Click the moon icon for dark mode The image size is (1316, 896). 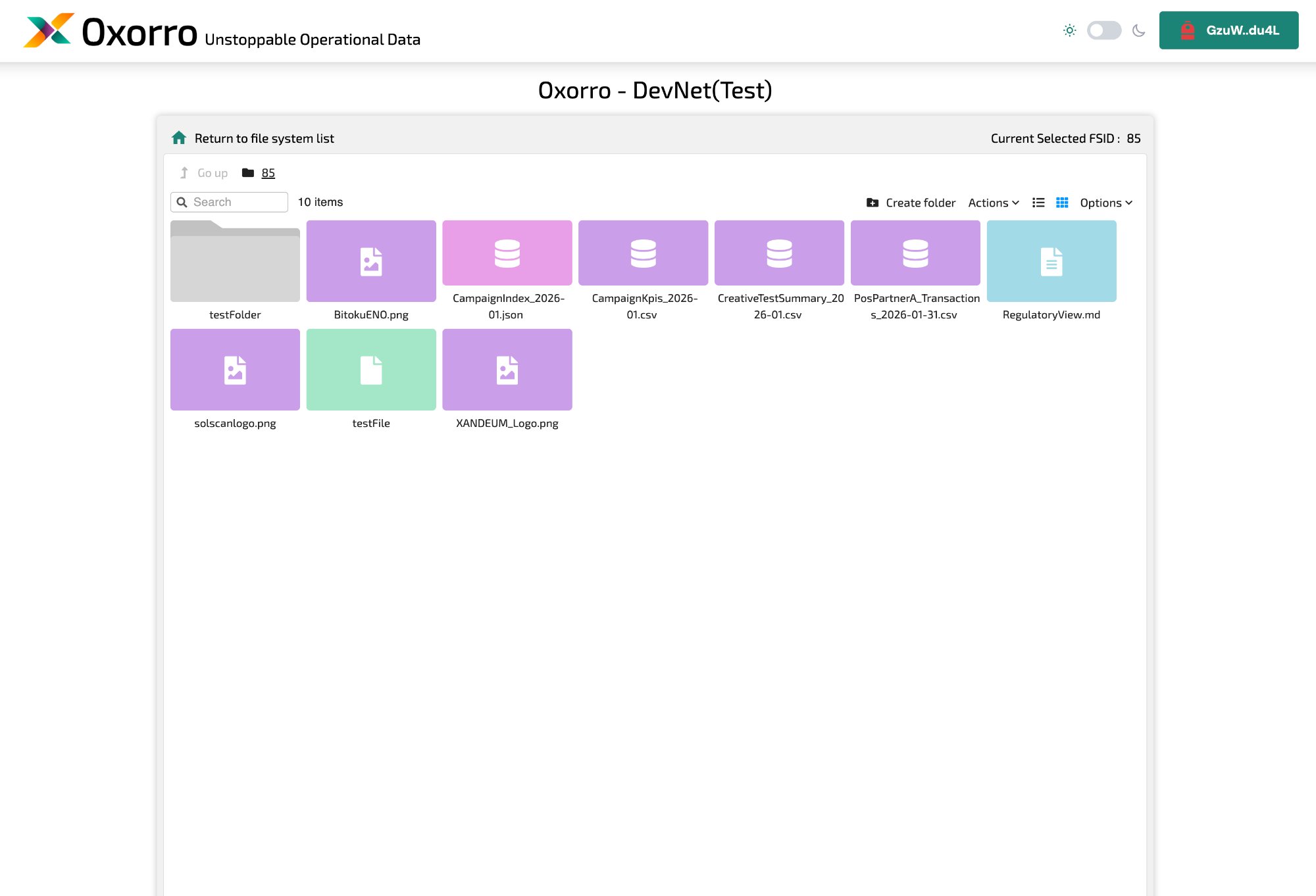pyautogui.click(x=1139, y=30)
